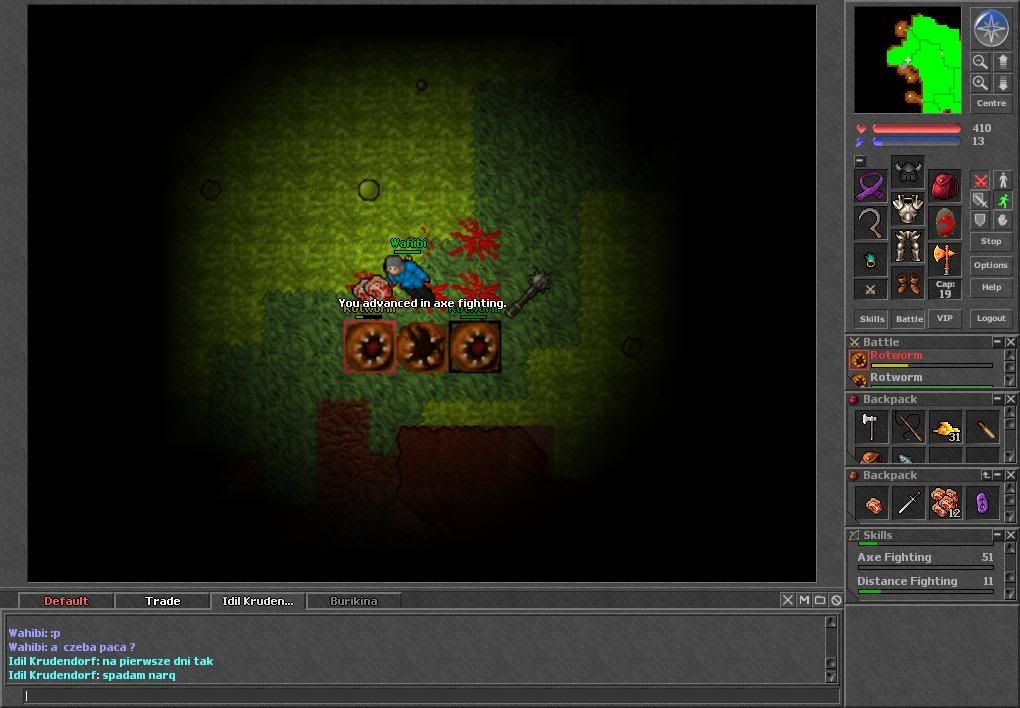
Task: Enable chase opponent mode (green runner)
Action: (1003, 200)
